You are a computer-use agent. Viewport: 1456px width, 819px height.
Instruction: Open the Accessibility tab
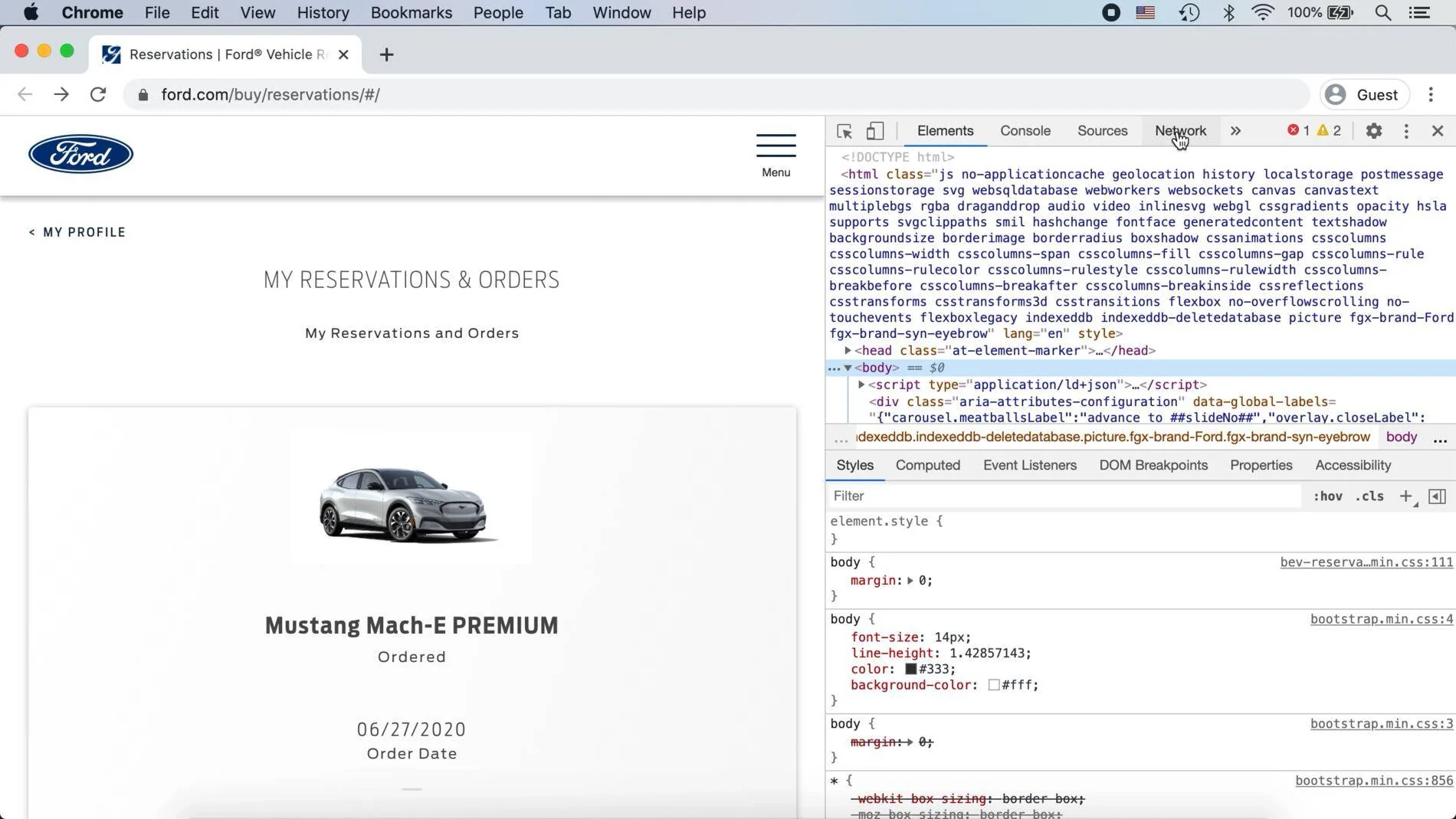(1353, 466)
